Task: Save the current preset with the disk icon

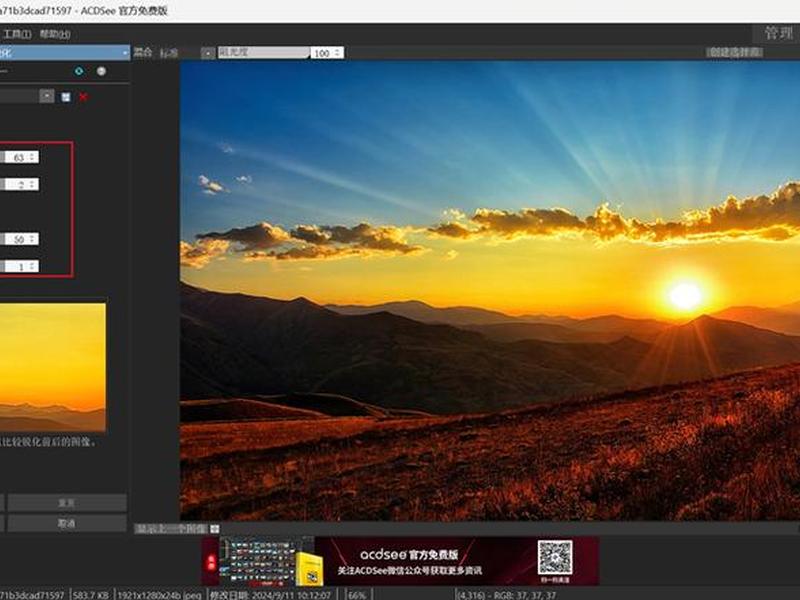Action: [66, 97]
